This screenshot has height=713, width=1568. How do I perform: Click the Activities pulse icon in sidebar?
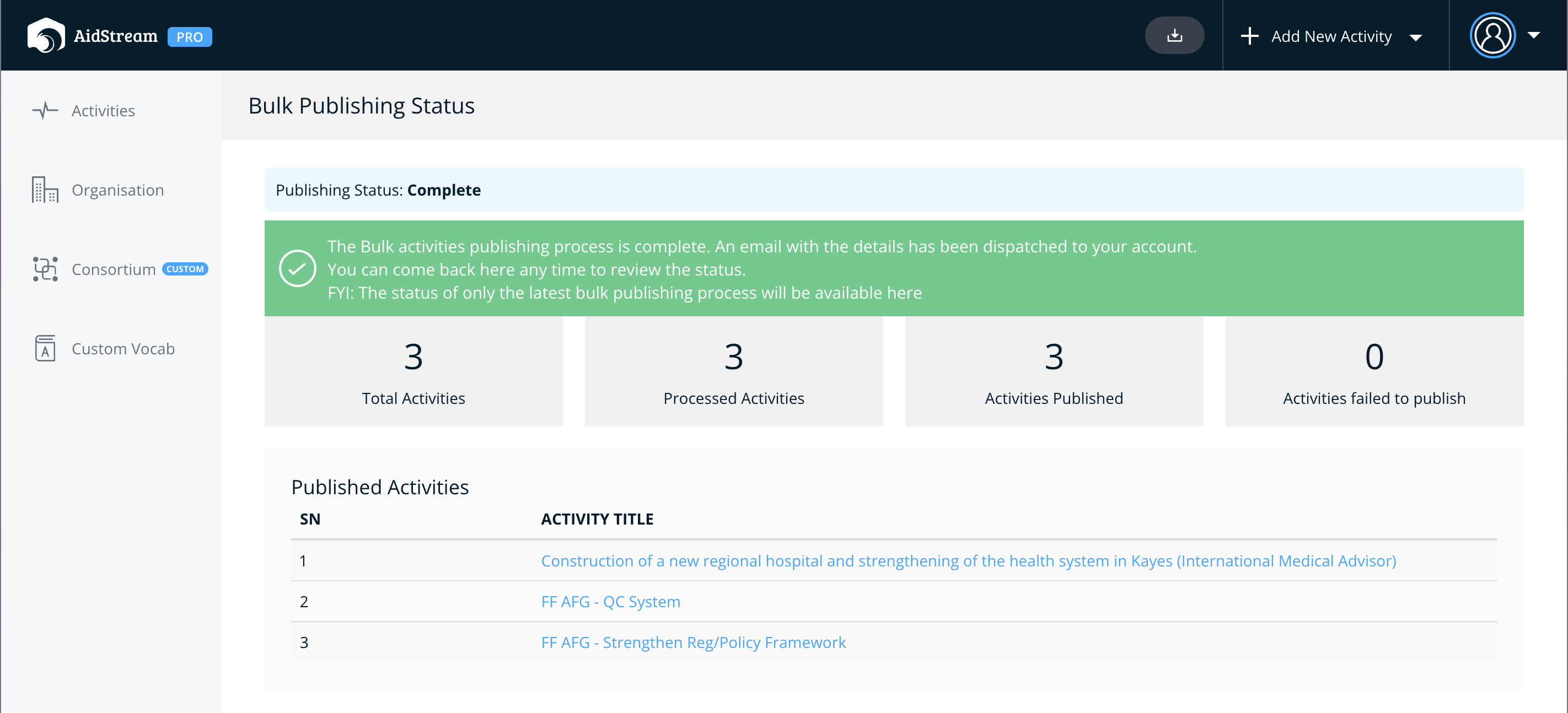point(45,110)
